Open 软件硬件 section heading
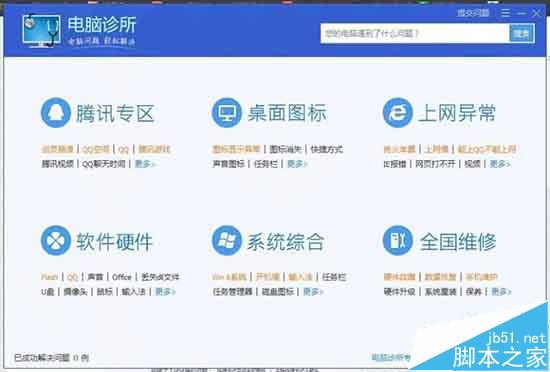Screen dimensions: 550x372 [x=114, y=242]
